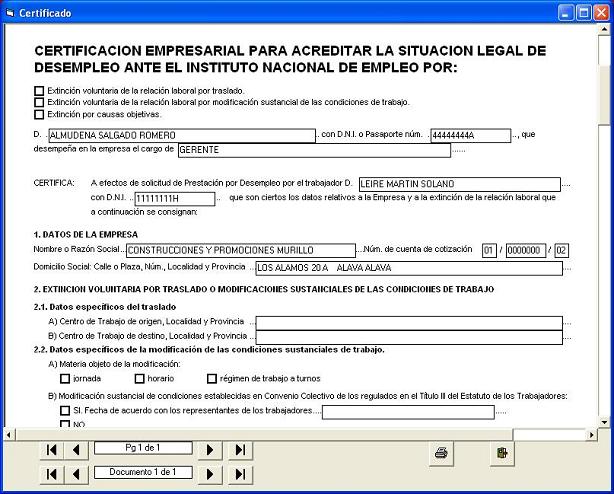Go to previous document button
The image size is (614, 494).
coord(76,474)
